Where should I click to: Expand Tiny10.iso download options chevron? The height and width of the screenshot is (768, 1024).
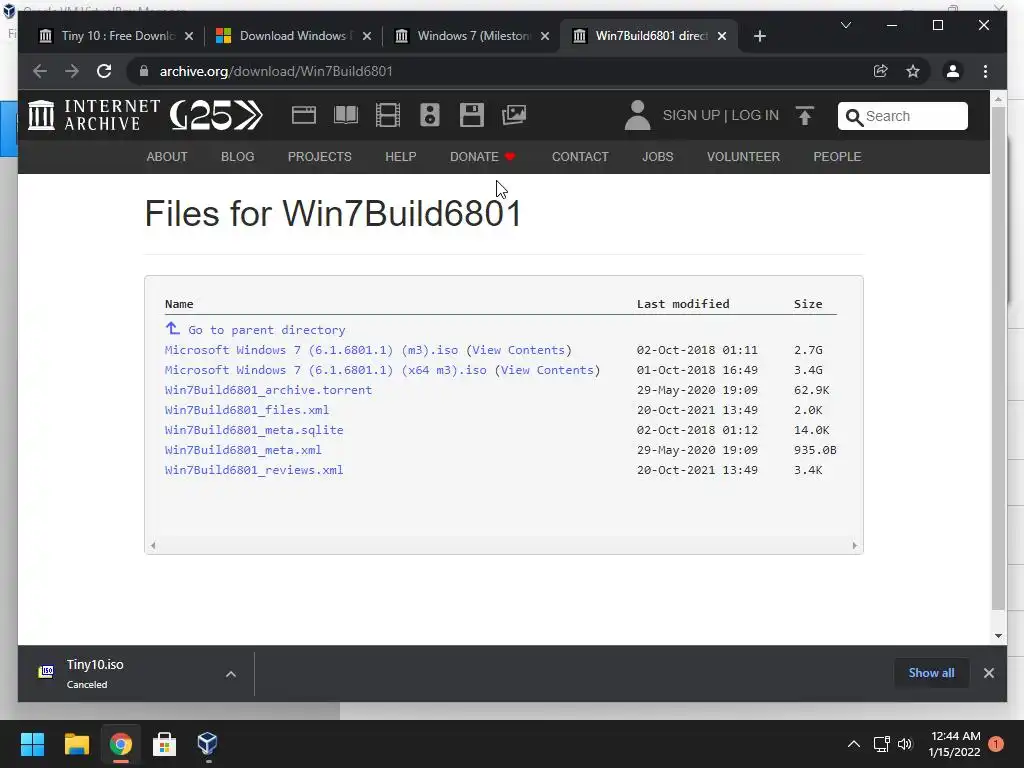tap(231, 674)
